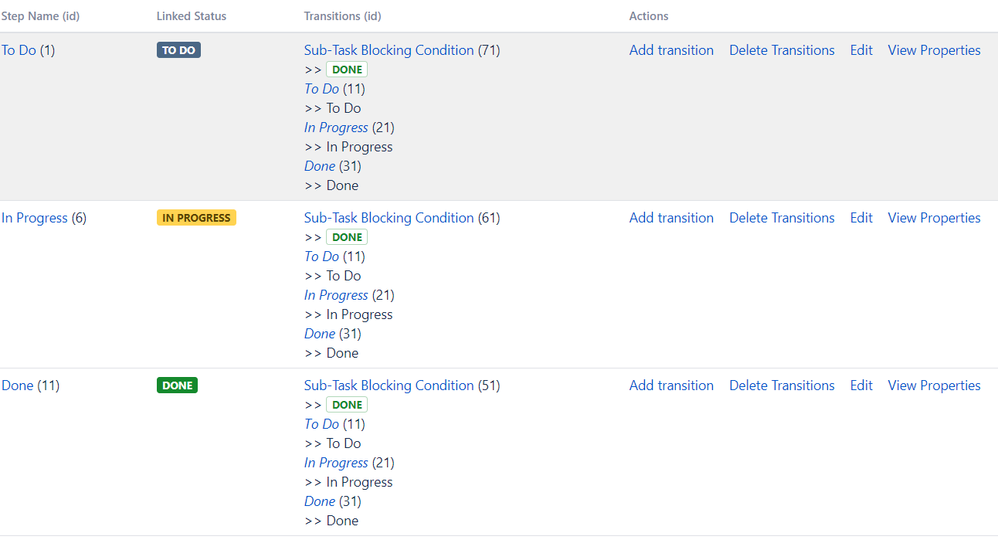Click Delete Transitions in the To Do row

tap(782, 50)
